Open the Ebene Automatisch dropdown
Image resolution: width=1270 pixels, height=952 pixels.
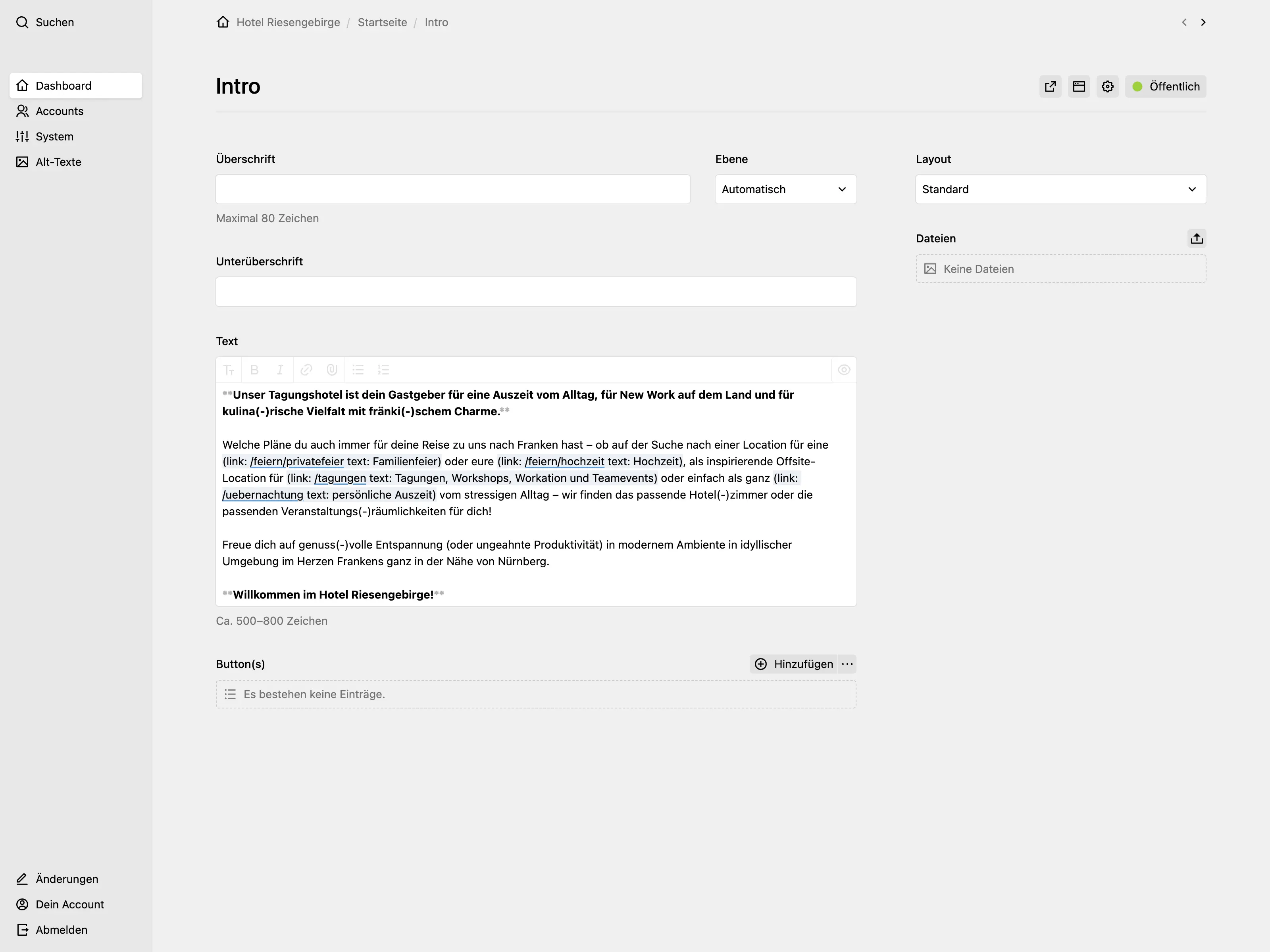point(785,189)
